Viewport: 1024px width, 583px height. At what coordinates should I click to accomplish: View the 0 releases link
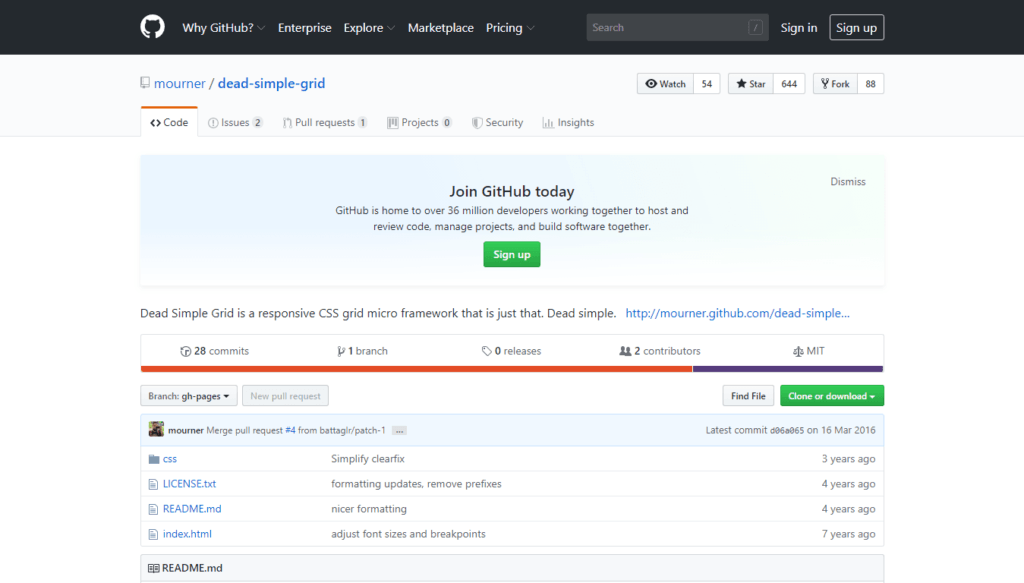(511, 351)
